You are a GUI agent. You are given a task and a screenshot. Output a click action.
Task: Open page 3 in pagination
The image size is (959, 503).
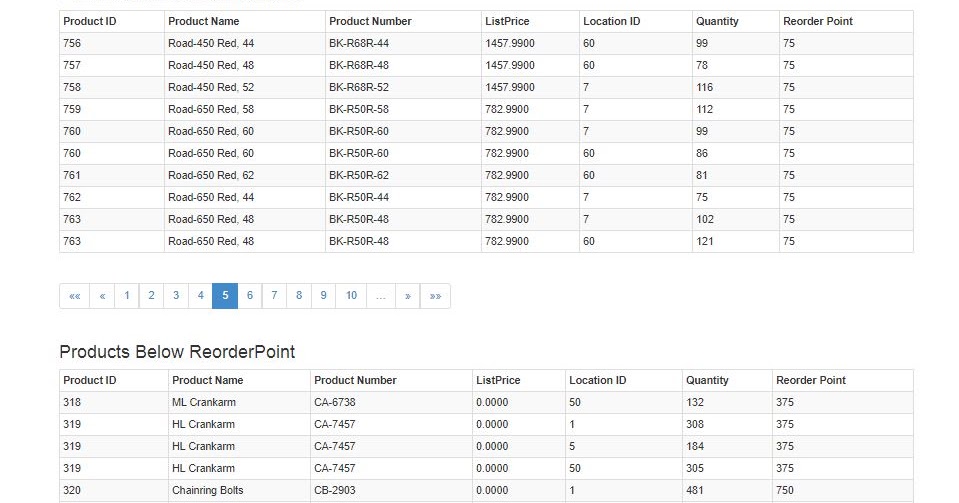pyautogui.click(x=176, y=296)
